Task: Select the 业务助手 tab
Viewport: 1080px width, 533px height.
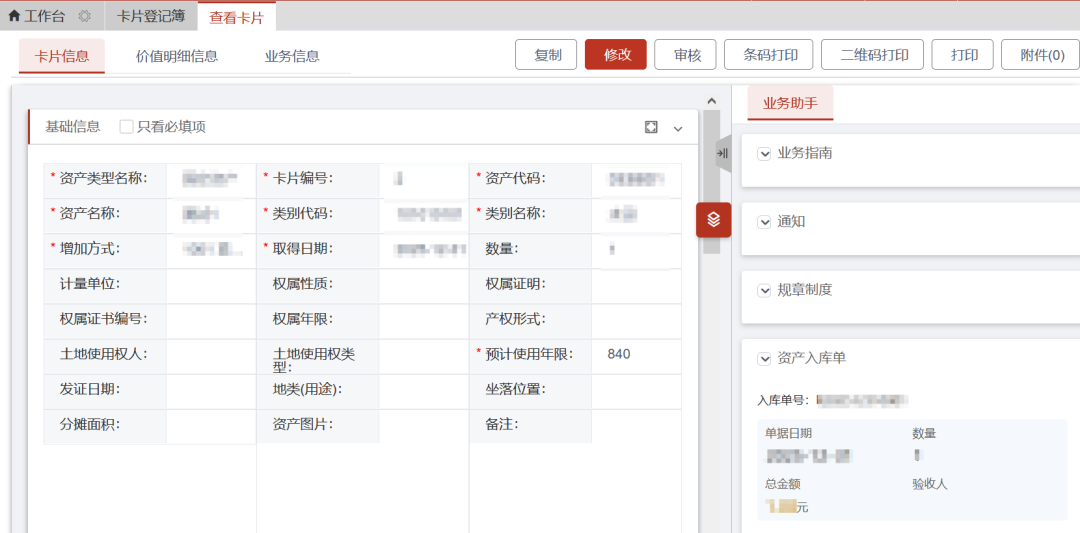Action: [x=791, y=103]
